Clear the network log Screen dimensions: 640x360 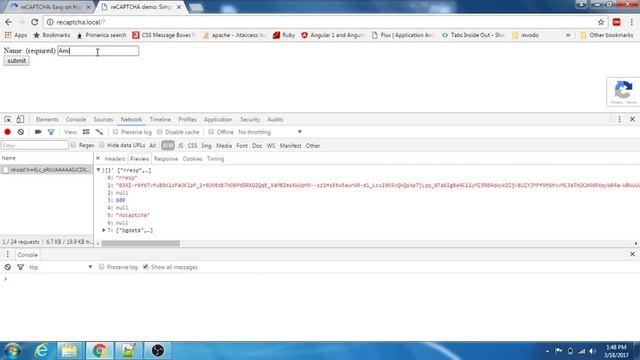pos(21,132)
